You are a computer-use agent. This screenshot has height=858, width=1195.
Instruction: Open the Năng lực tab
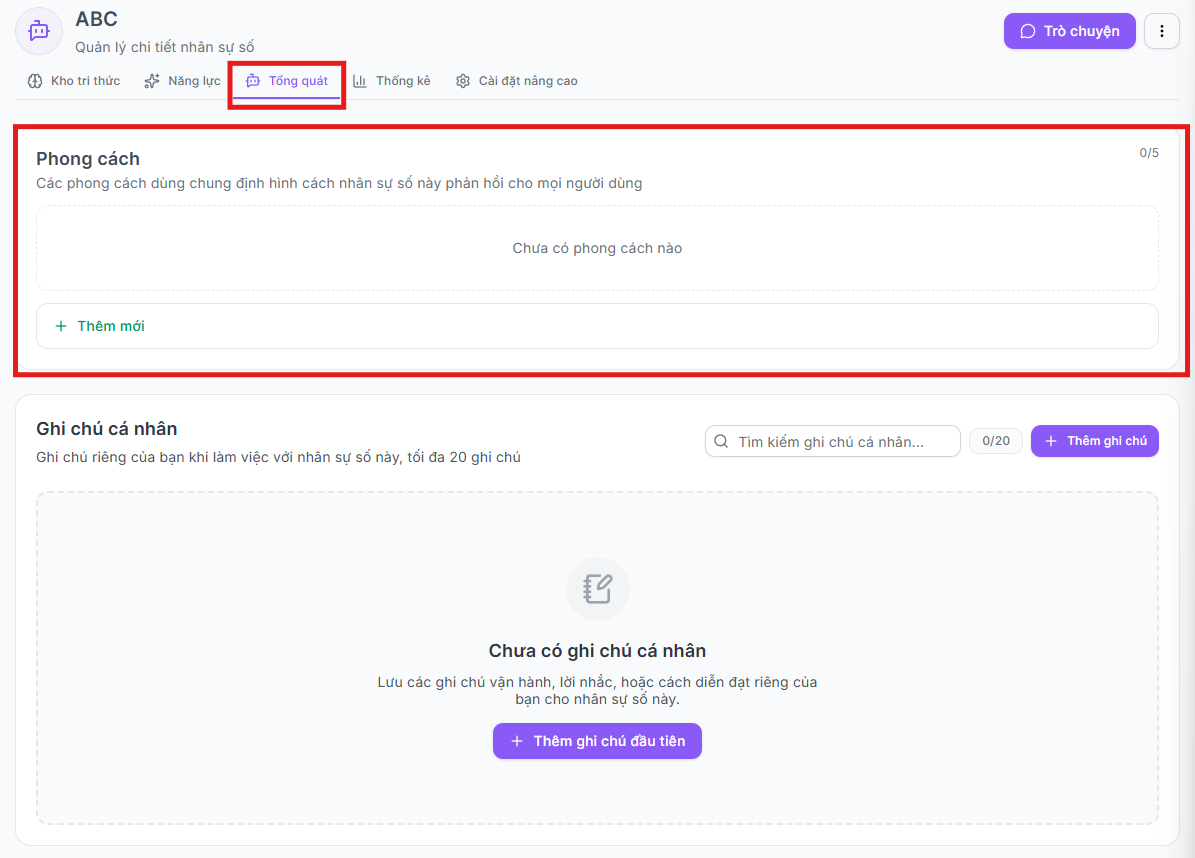coord(182,81)
